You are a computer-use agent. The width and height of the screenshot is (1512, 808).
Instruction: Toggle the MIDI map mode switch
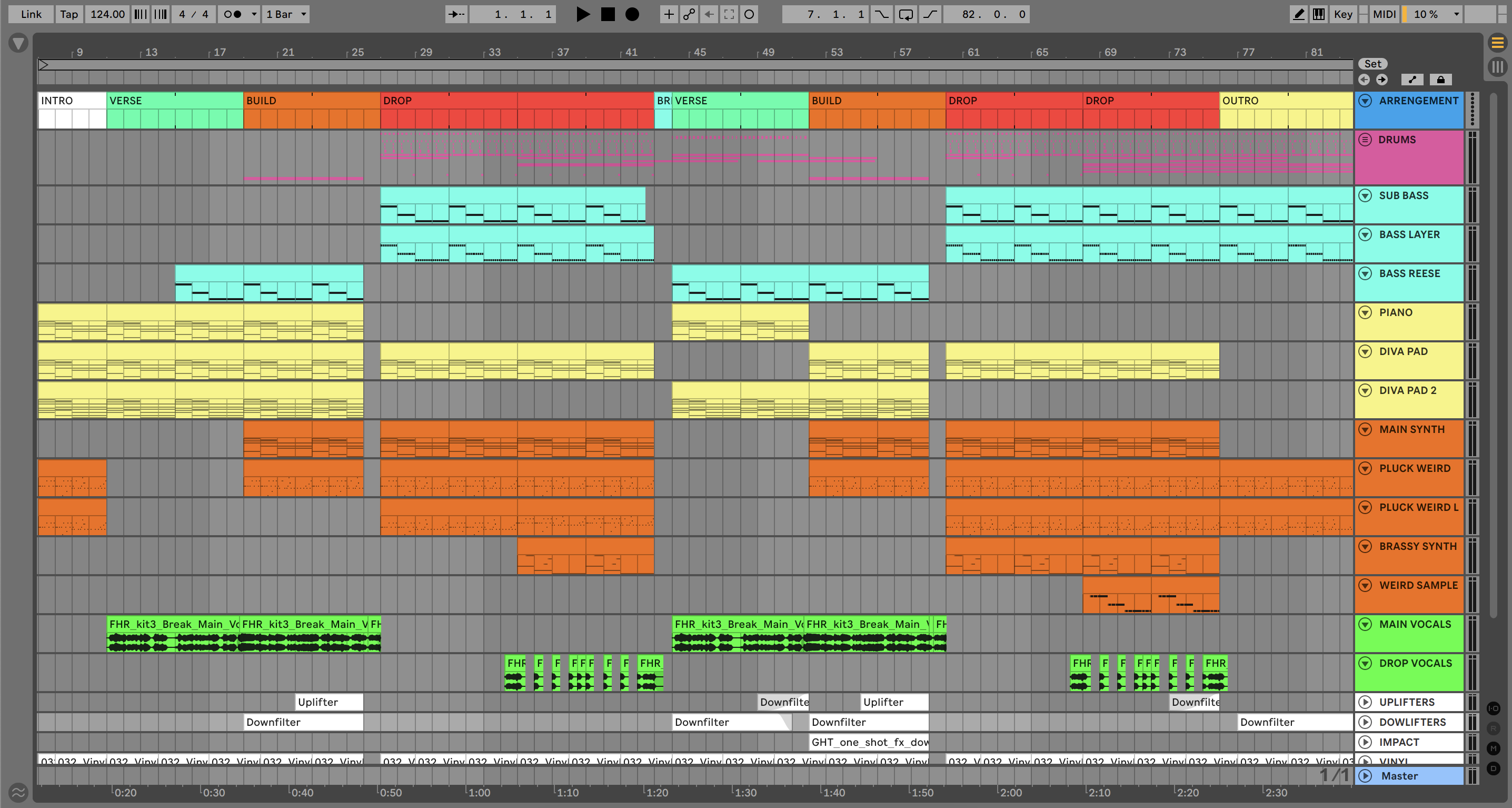tap(1384, 14)
